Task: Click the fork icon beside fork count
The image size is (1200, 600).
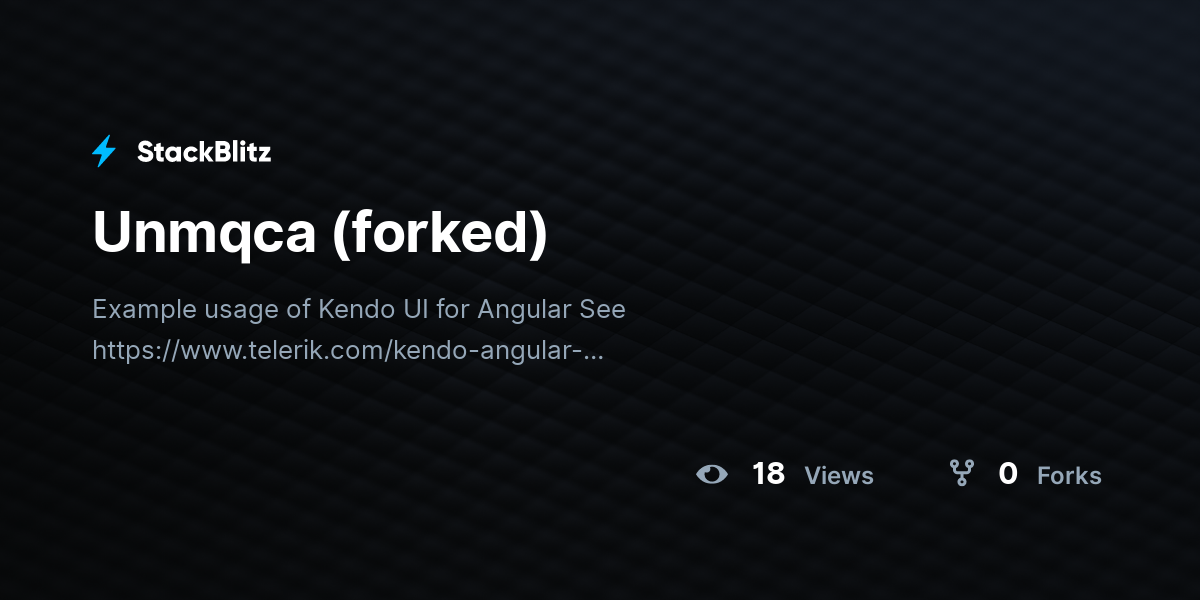Action: pos(961,474)
